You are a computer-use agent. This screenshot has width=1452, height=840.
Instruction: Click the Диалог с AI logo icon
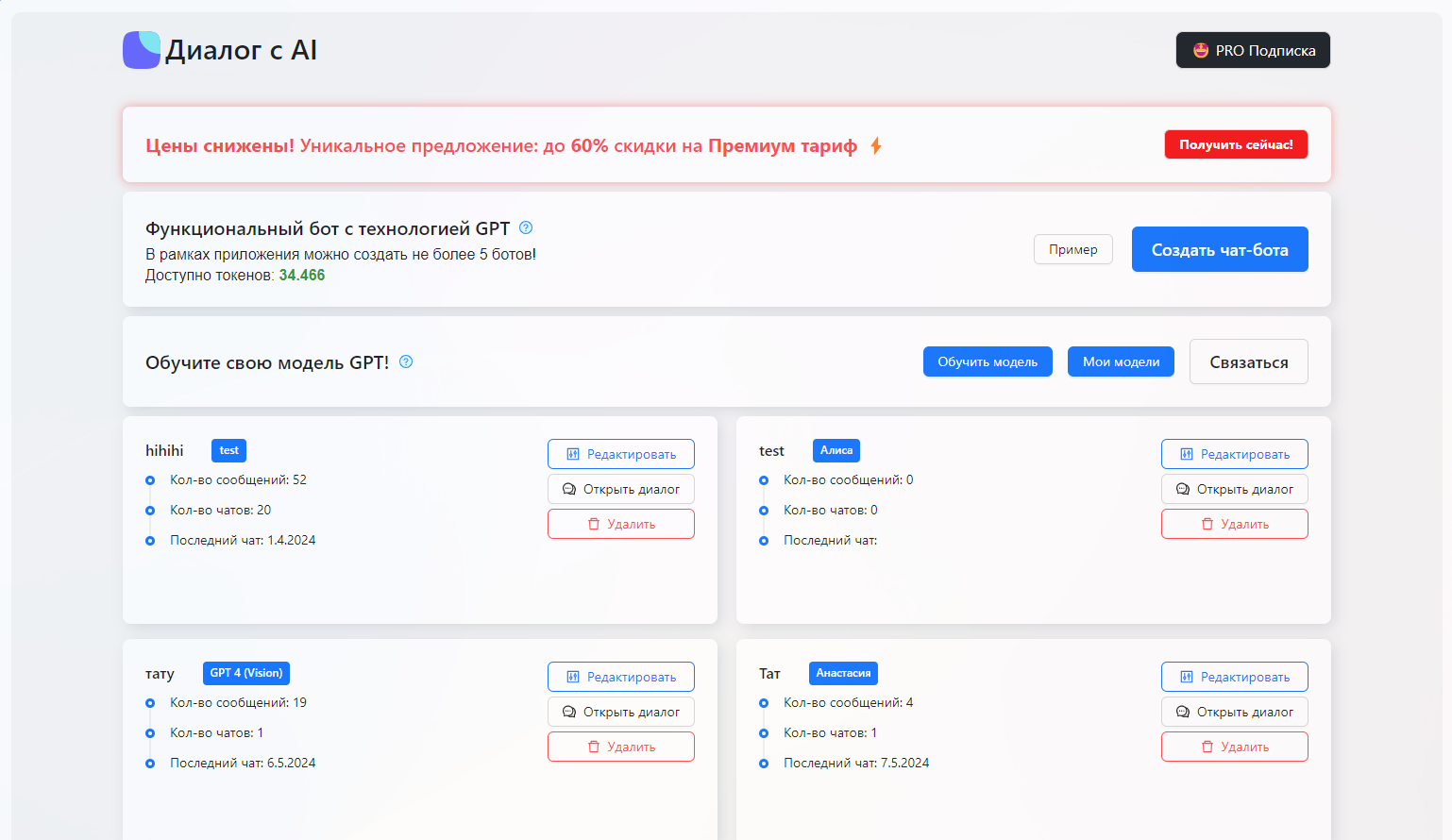(x=141, y=50)
